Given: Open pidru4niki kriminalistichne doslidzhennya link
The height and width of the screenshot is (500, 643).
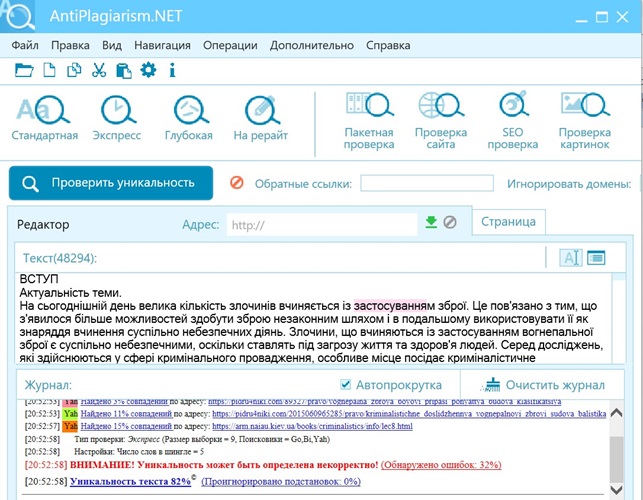Looking at the screenshot, I should click(x=409, y=413).
